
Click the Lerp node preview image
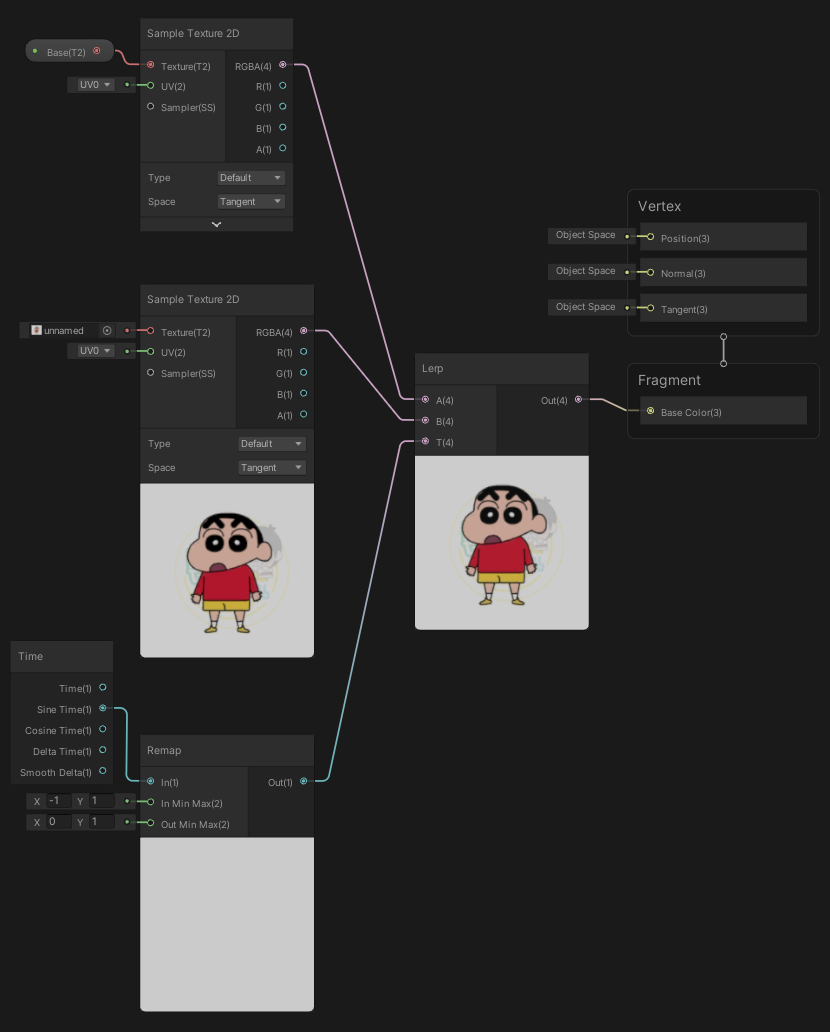point(502,542)
